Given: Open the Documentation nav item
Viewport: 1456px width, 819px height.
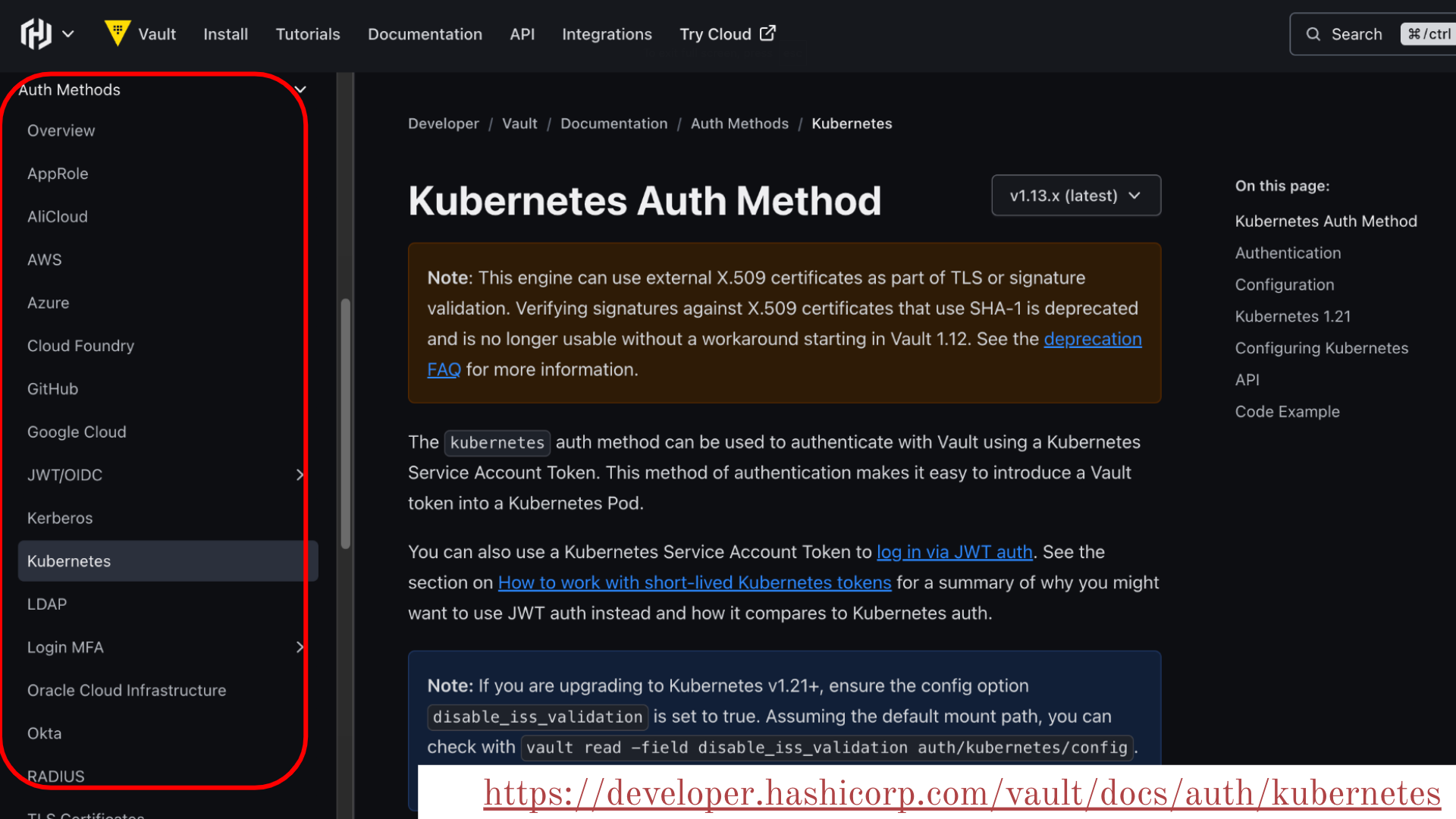Looking at the screenshot, I should point(425,34).
